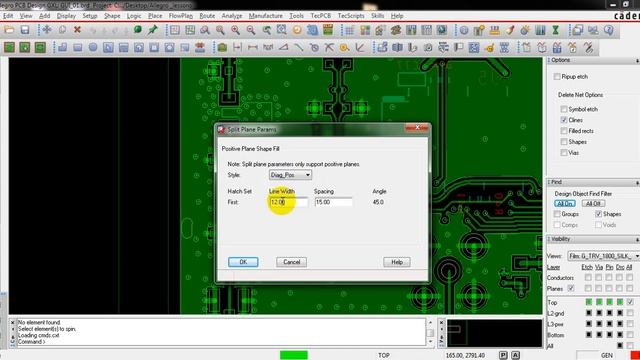Click the green hourglass icon
The height and width of the screenshot is (360, 640).
[556, 30]
